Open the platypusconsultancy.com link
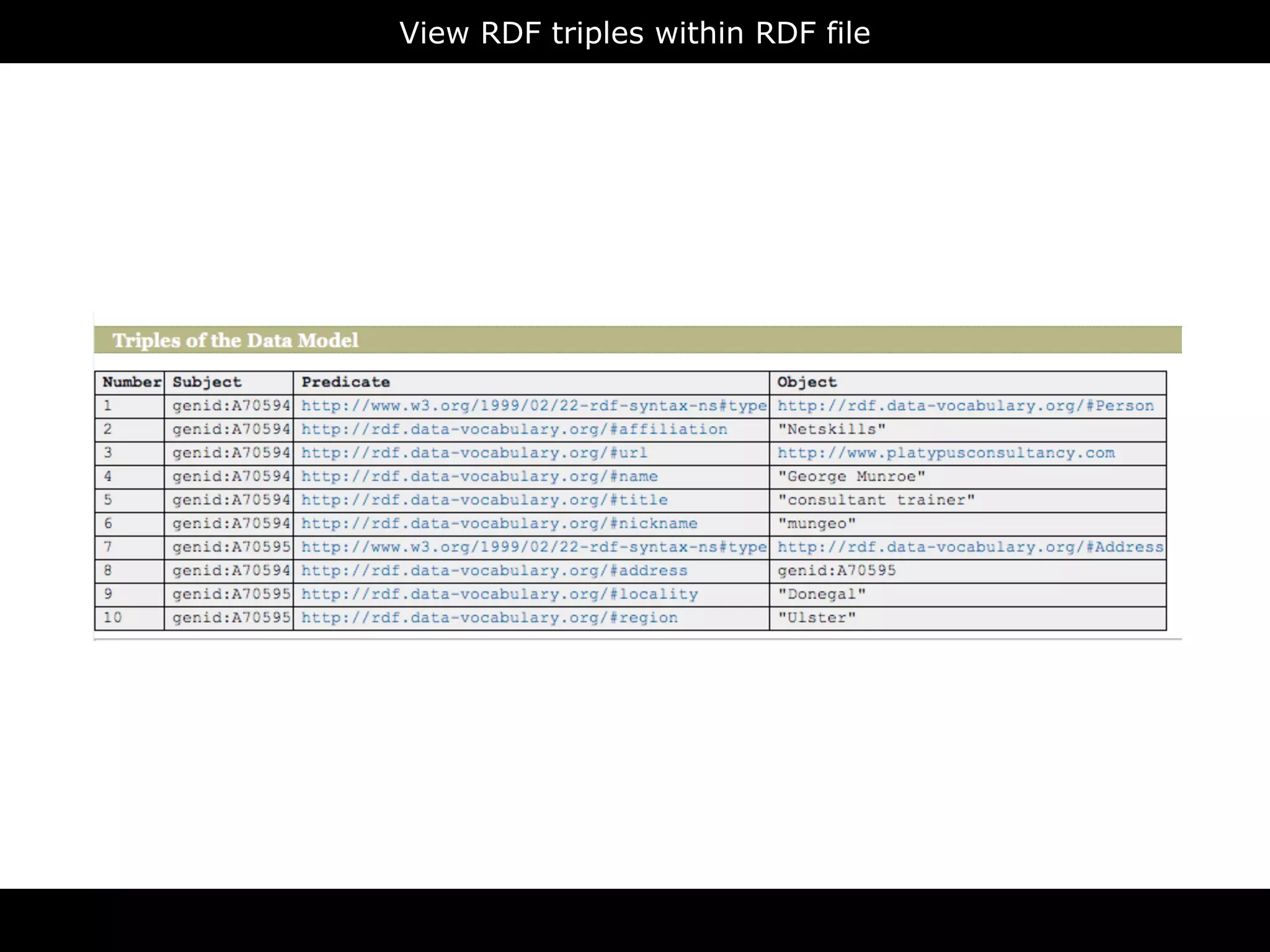This screenshot has height=952, width=1270. point(946,453)
